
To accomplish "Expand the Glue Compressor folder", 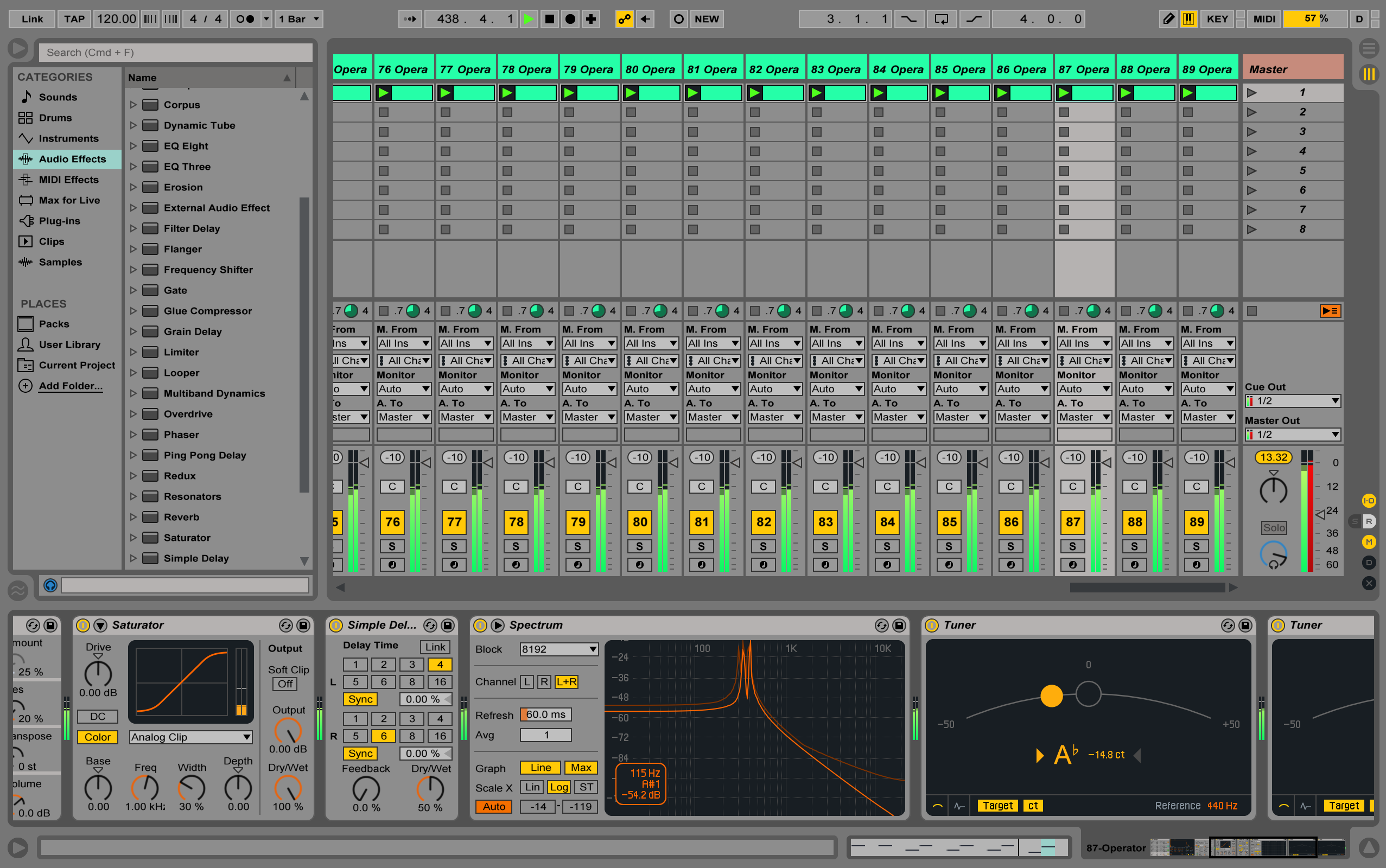I will tap(133, 311).
